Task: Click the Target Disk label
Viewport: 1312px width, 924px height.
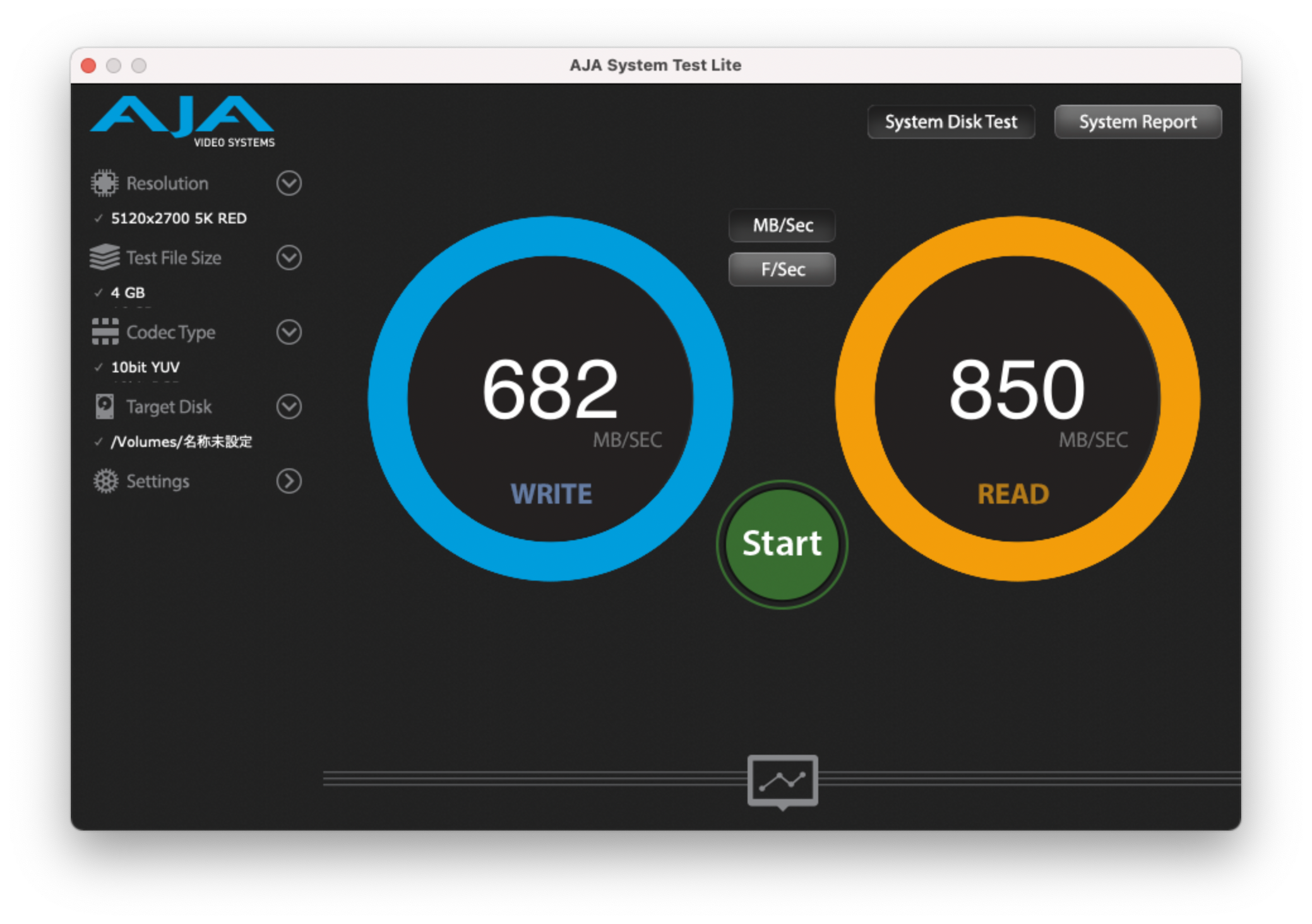Action: pos(169,407)
